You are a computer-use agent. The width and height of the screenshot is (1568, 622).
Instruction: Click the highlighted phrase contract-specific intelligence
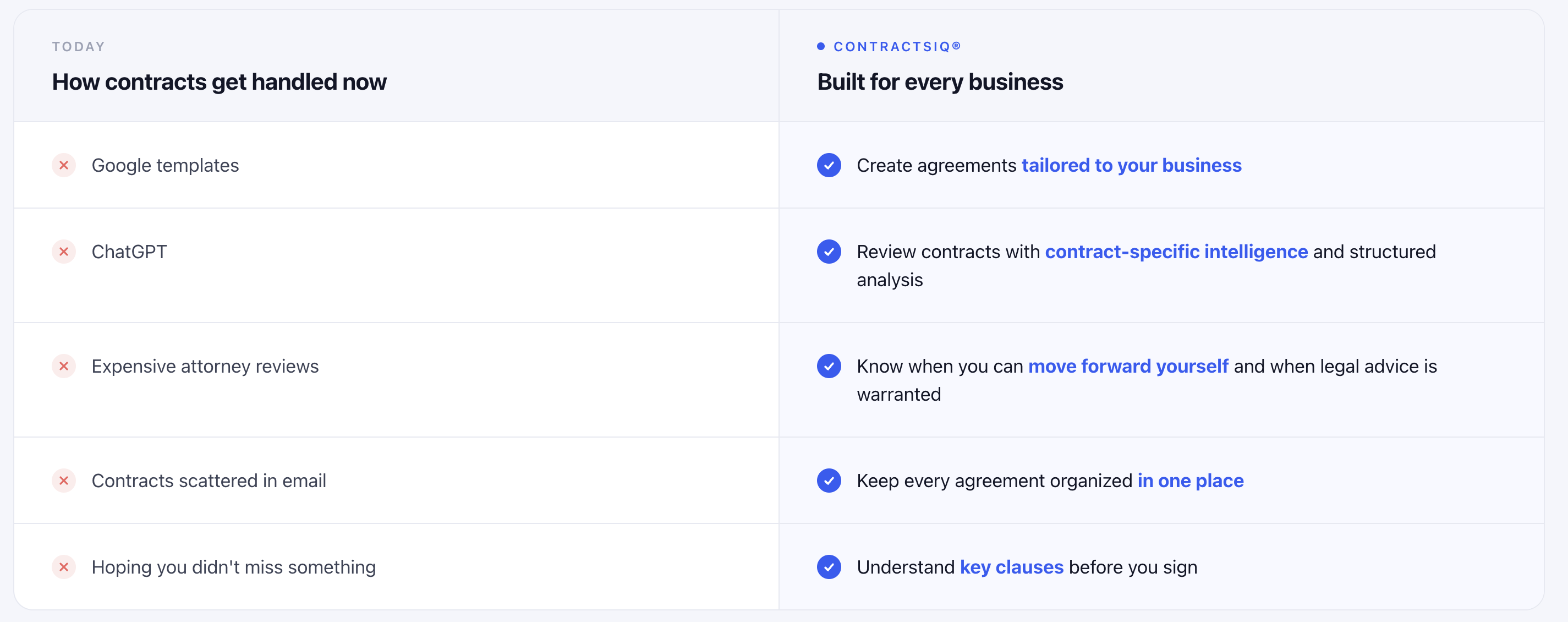coord(1177,252)
